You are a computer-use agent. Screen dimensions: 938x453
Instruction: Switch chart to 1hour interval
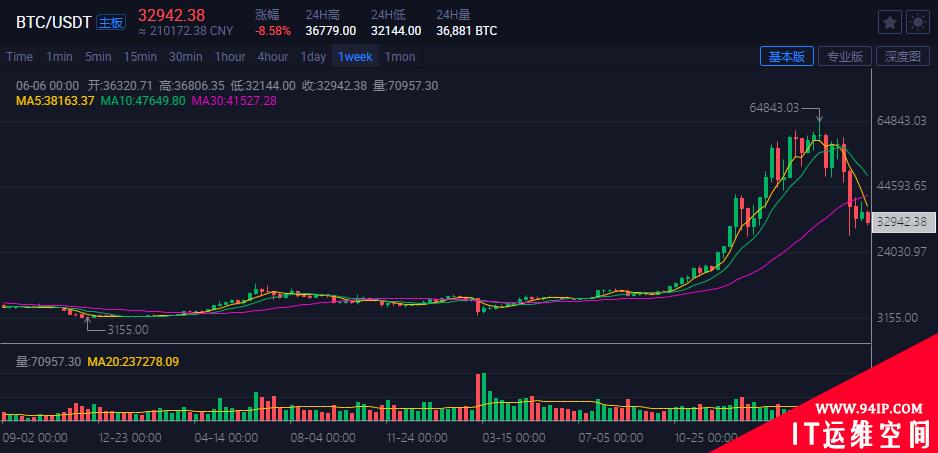230,57
